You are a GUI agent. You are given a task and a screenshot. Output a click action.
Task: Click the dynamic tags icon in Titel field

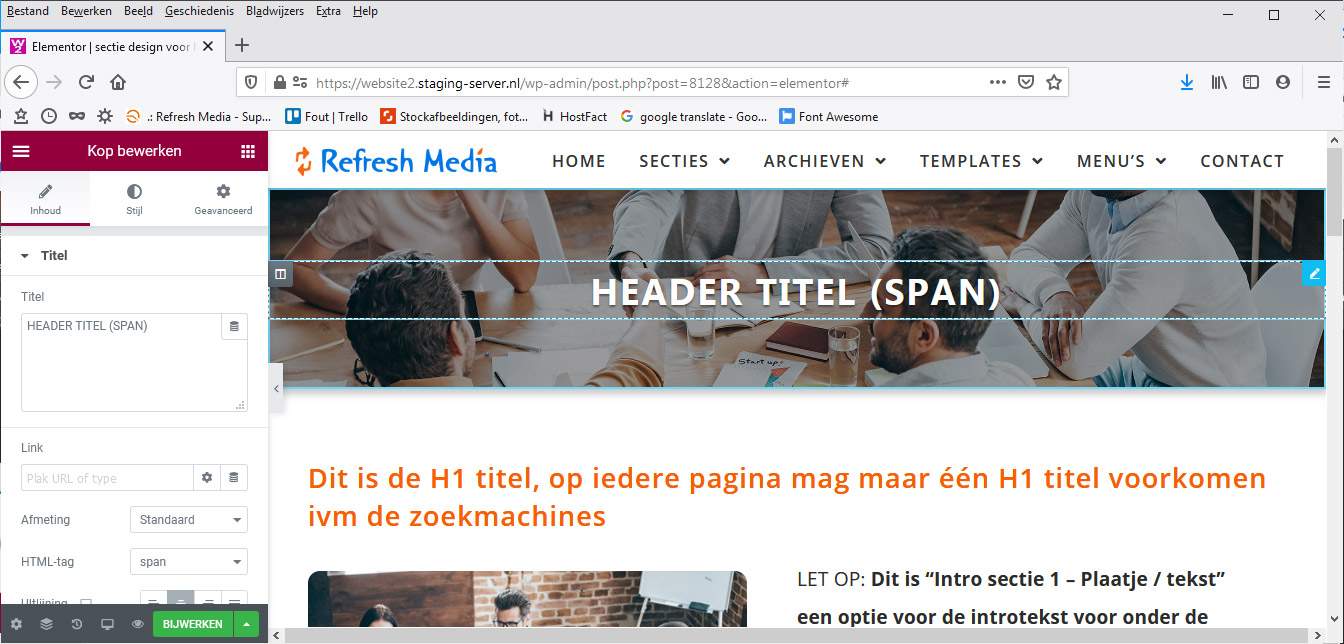coord(234,327)
